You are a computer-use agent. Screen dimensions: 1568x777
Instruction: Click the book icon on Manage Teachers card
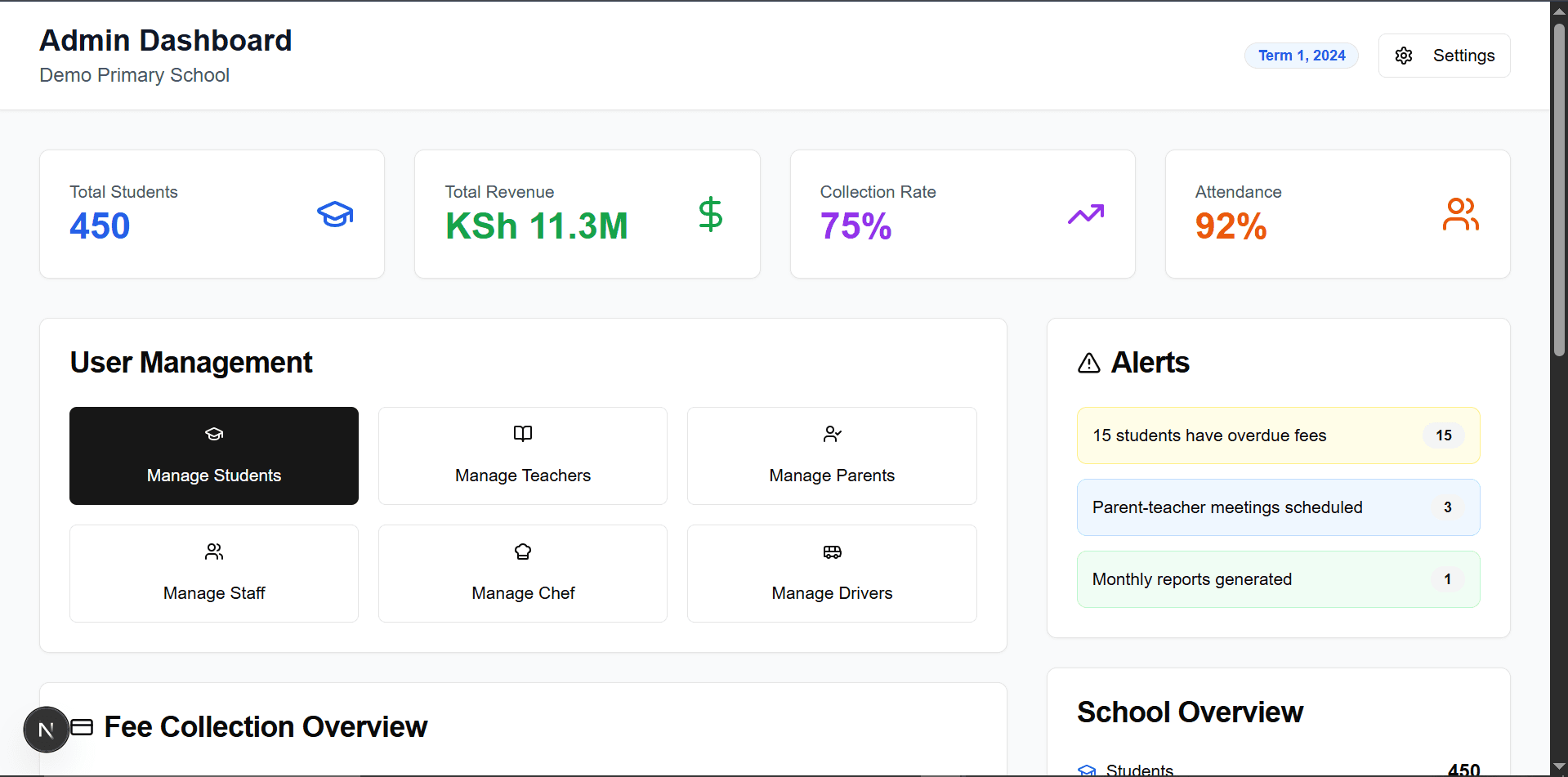(522, 434)
